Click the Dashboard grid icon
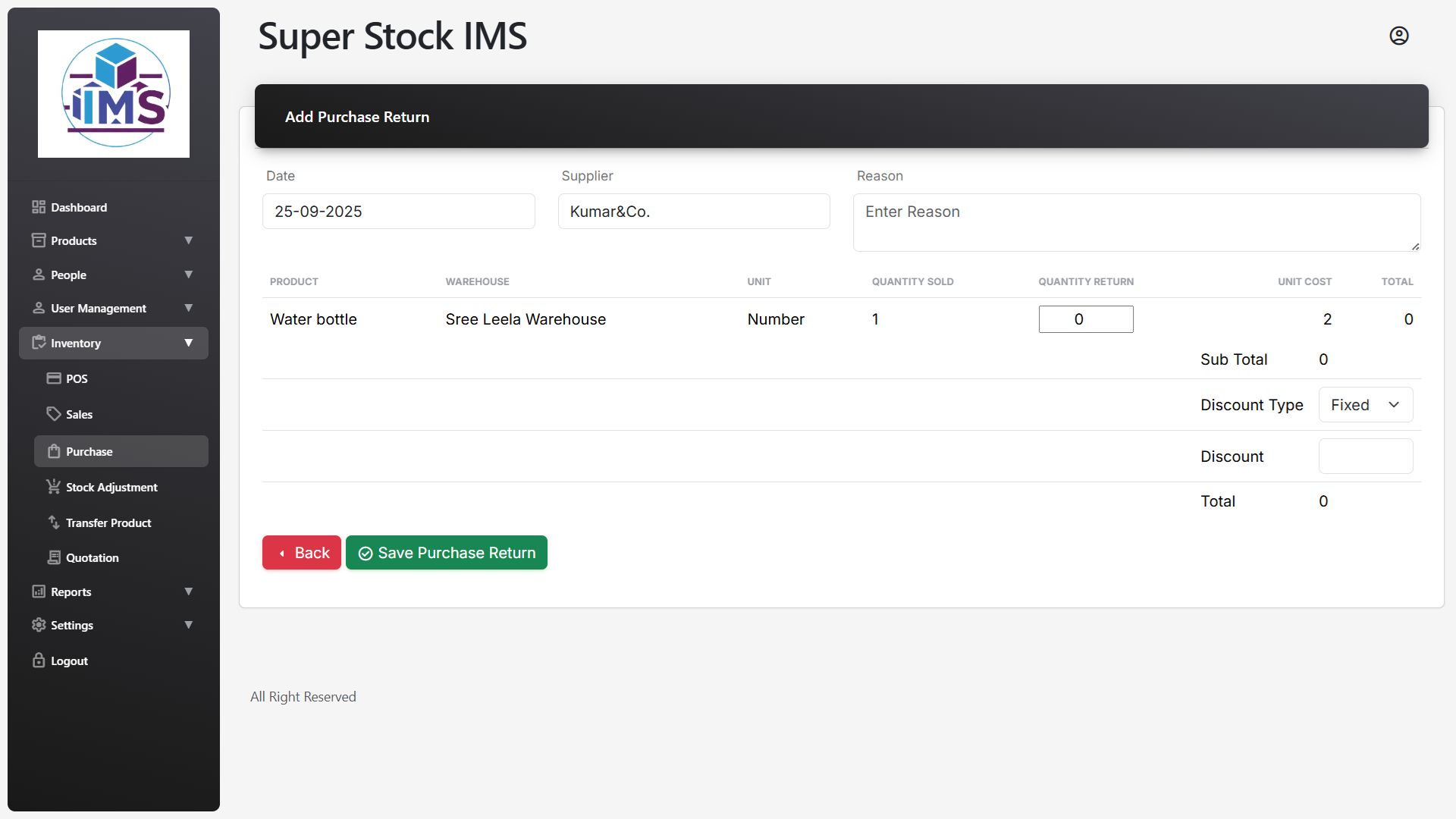Screen dimensions: 1456x819 coord(39,207)
